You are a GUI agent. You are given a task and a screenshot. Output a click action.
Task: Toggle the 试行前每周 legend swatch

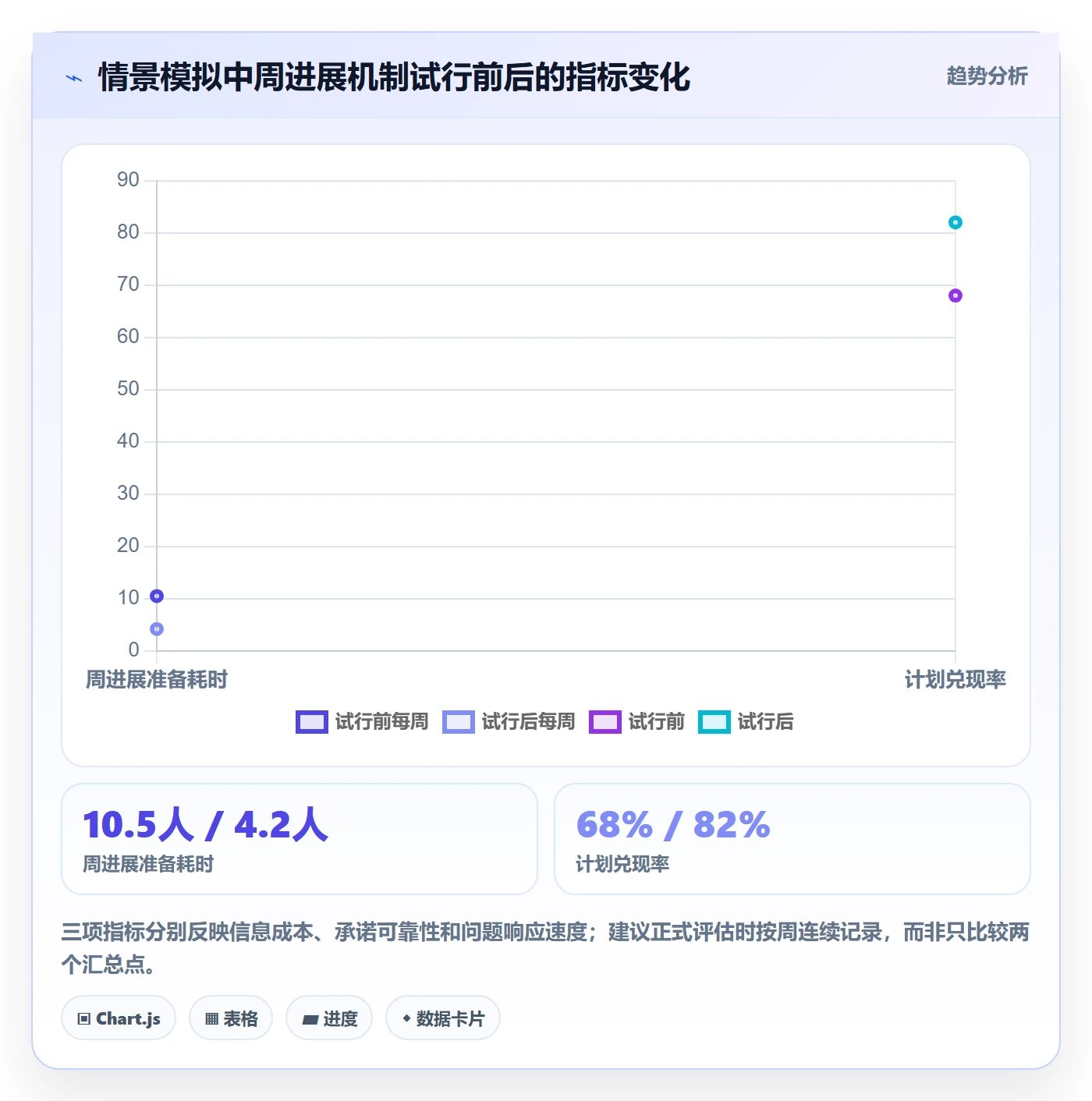pos(312,722)
